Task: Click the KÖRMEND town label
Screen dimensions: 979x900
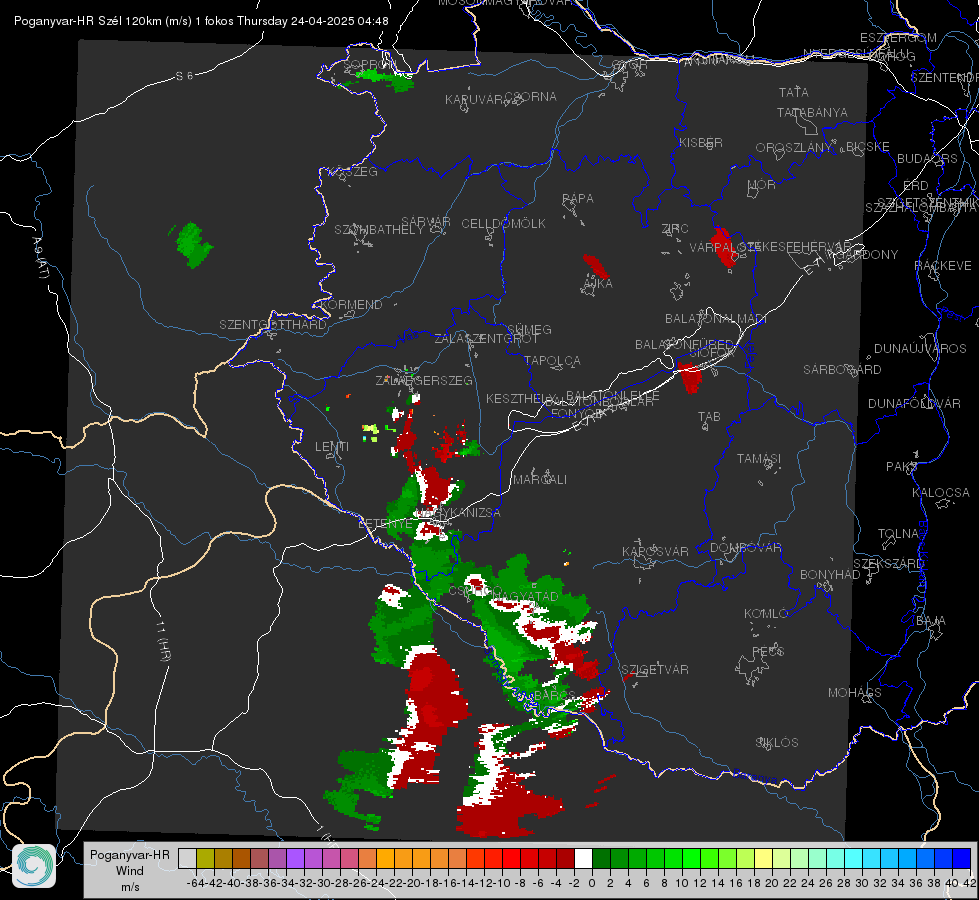Action: 351,305
